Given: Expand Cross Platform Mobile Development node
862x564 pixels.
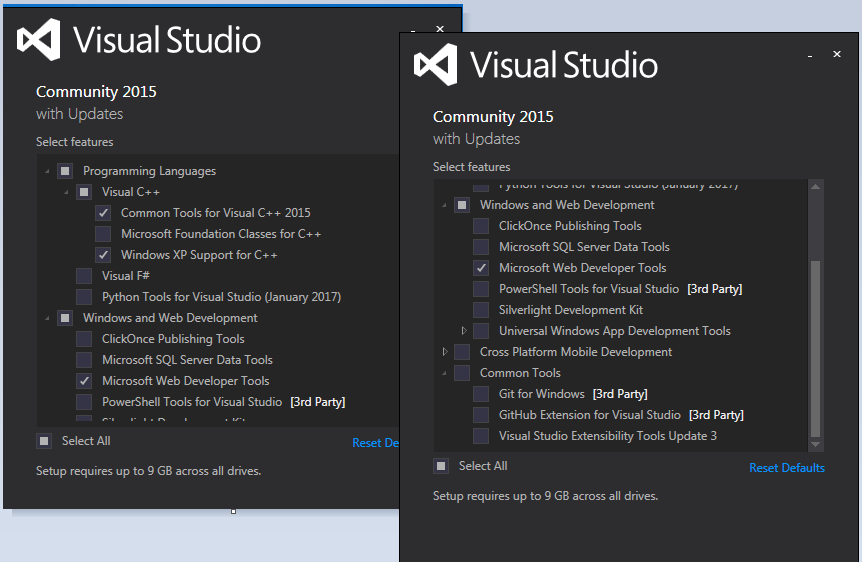Looking at the screenshot, I should click(x=445, y=352).
